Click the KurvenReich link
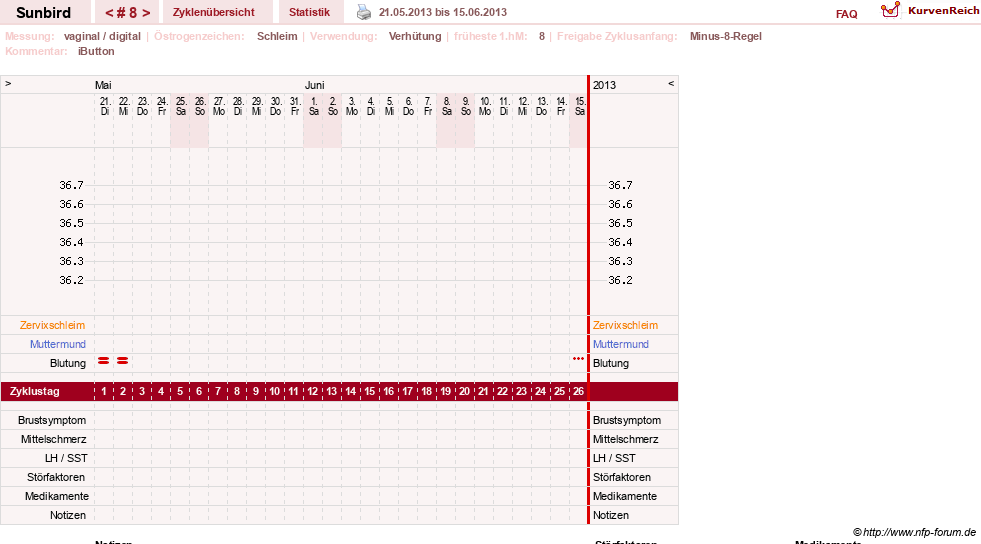Image resolution: width=981 pixels, height=544 pixels. 943,11
